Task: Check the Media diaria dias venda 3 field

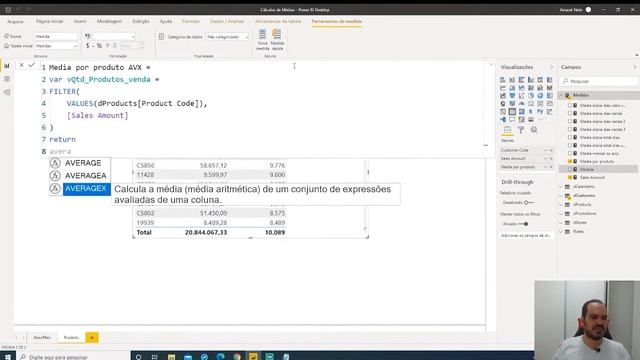Action: [x=570, y=129]
